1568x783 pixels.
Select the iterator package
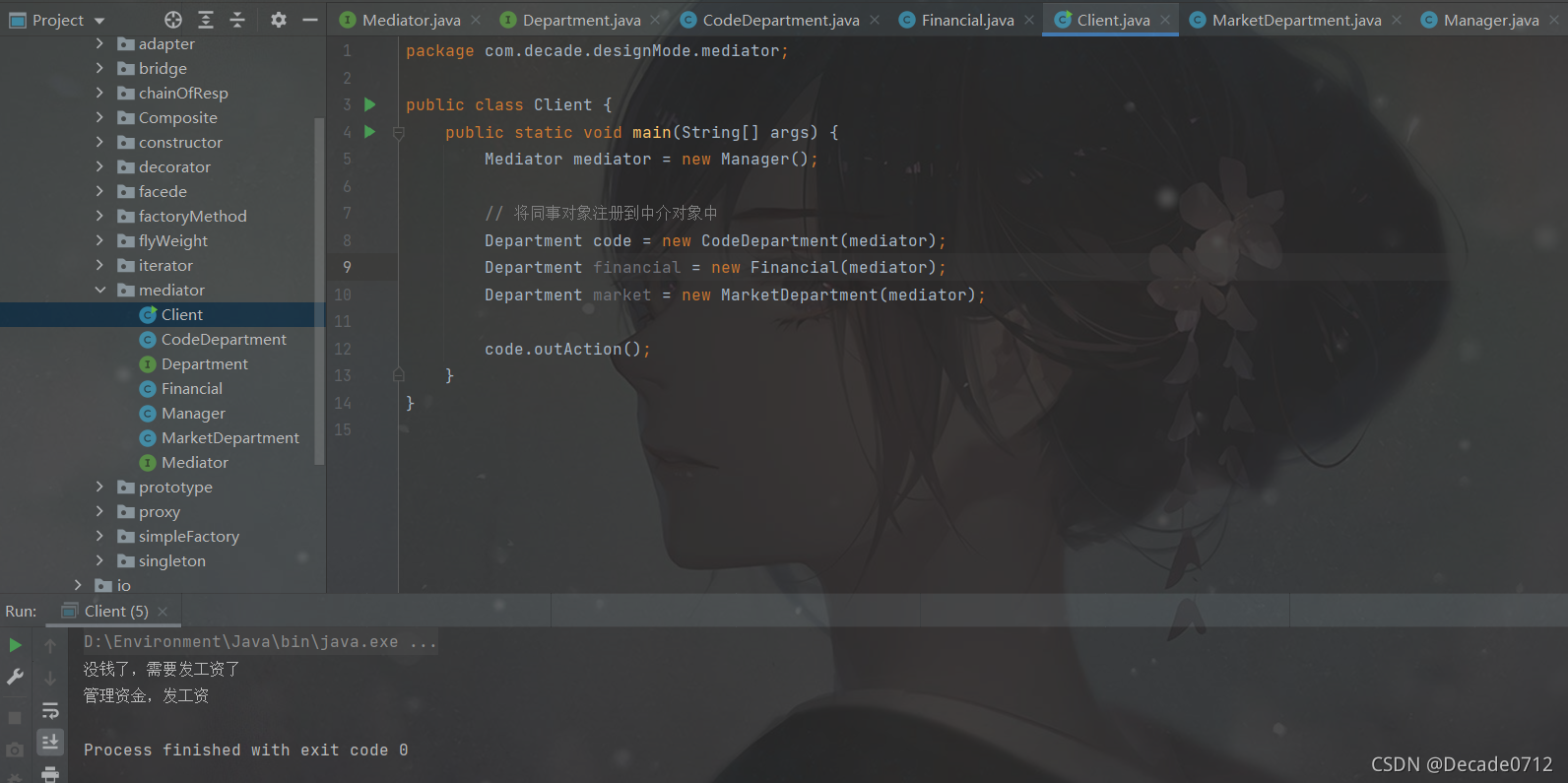(165, 265)
